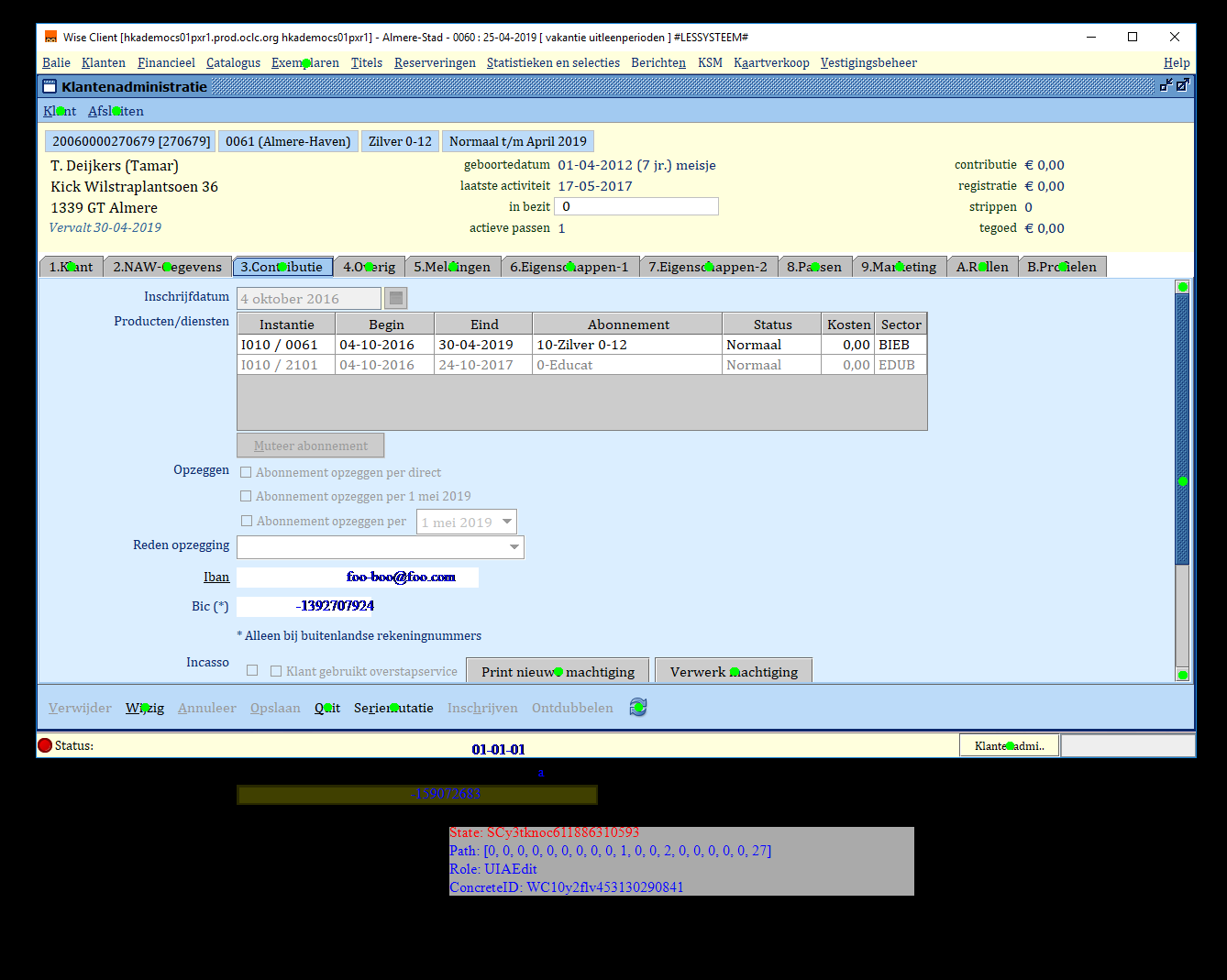Viewport: 1227px width, 980px height.
Task: Tick 'Abonnement opzeggen per' custom date checkbox
Action: (x=246, y=521)
